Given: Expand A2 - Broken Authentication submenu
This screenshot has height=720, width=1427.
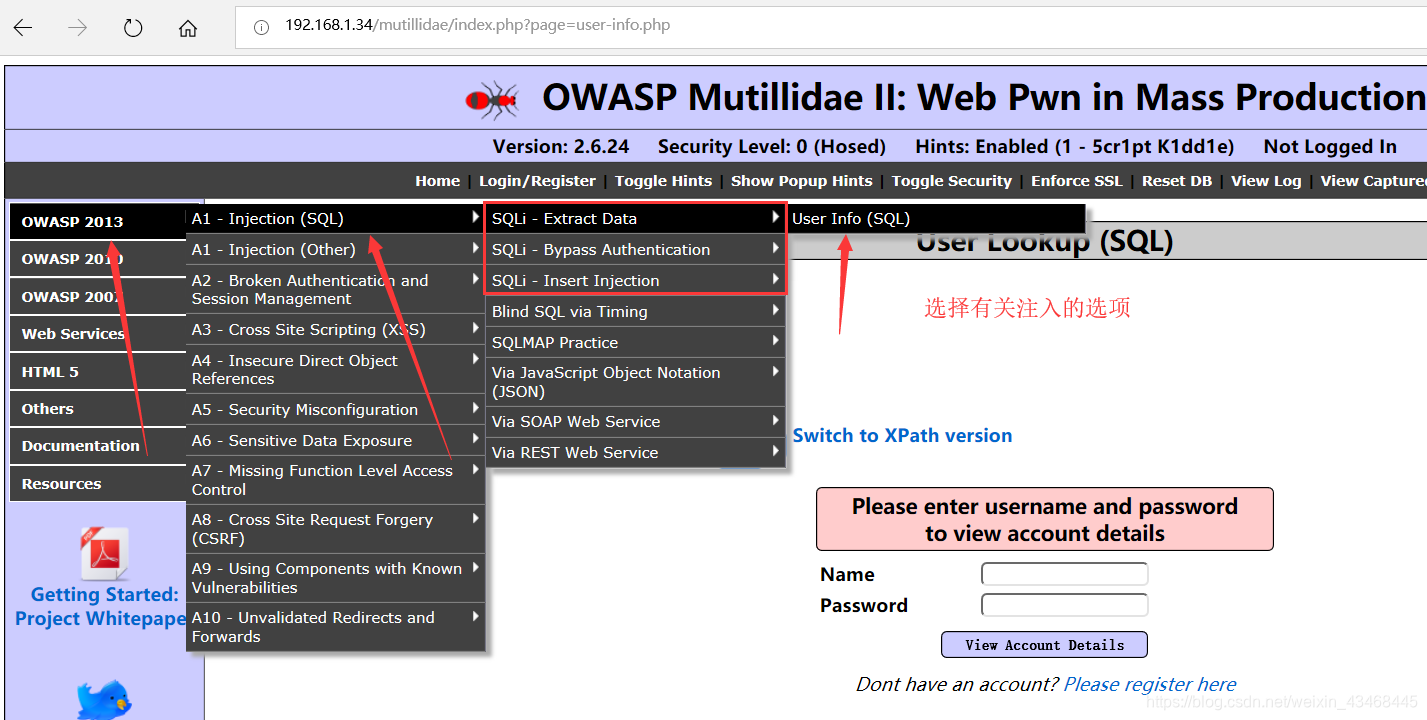Looking at the screenshot, I should pos(336,290).
